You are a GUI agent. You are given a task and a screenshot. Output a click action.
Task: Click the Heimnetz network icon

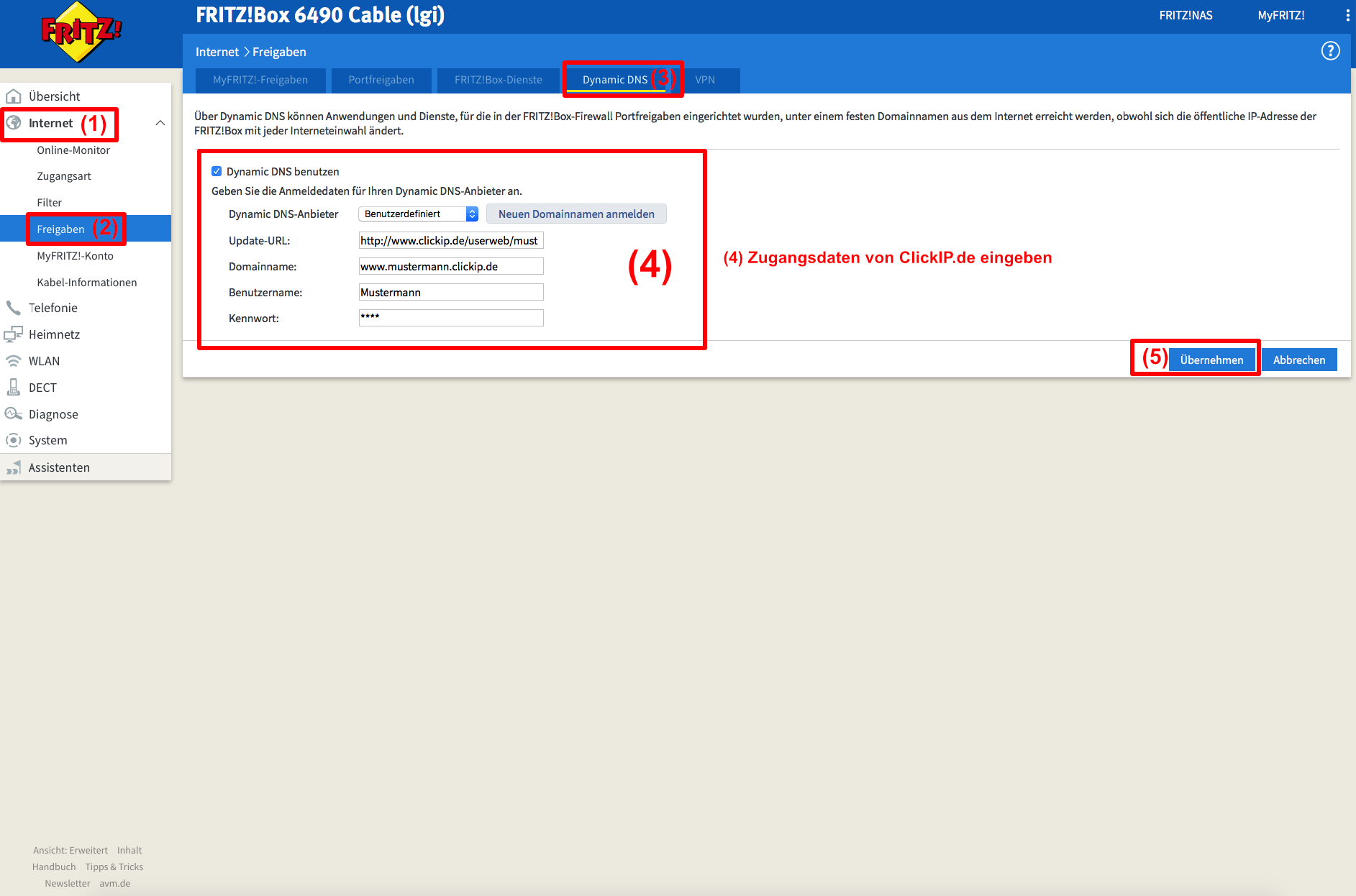tap(14, 334)
